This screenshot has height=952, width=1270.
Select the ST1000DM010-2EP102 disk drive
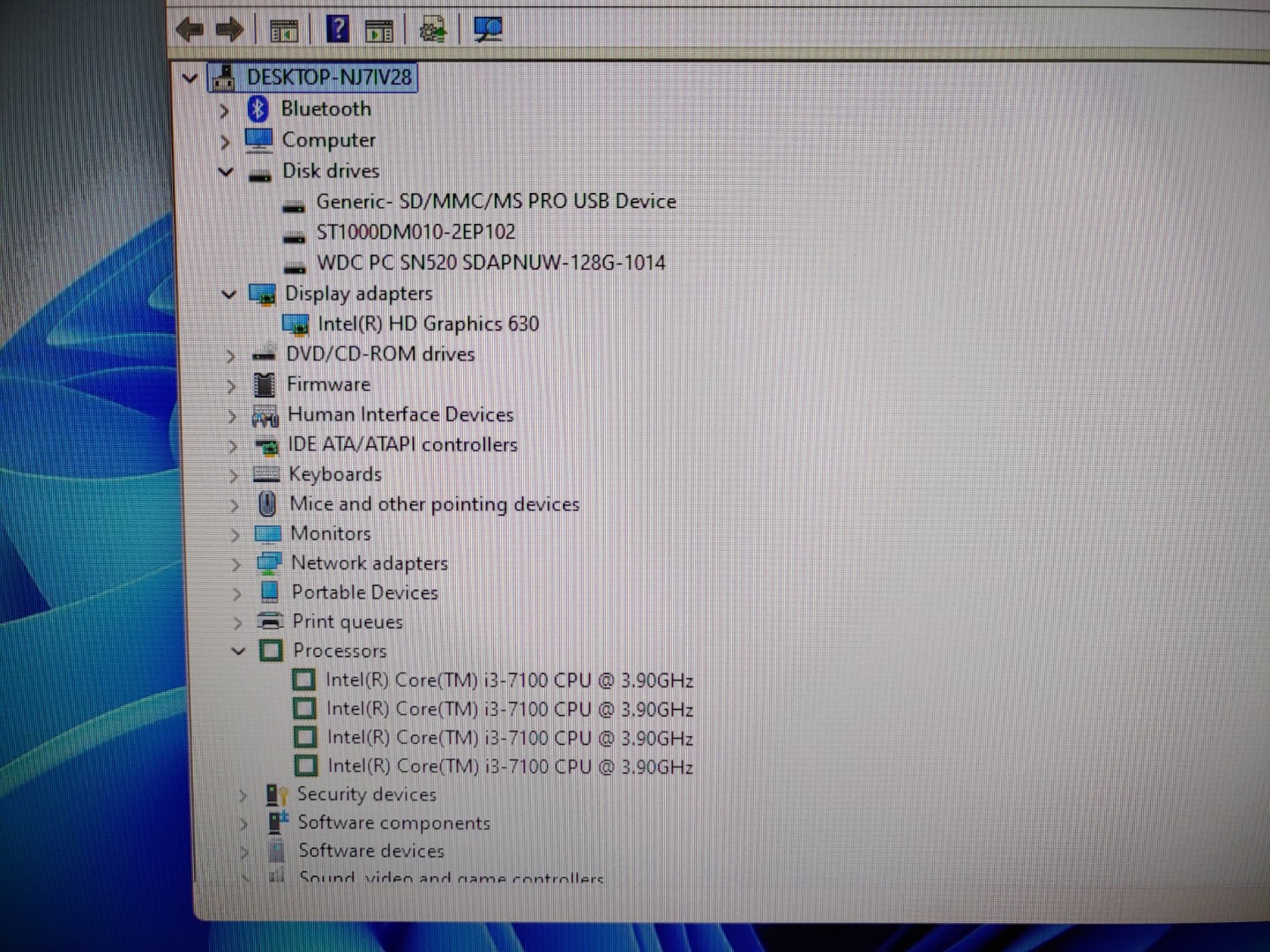pyautogui.click(x=415, y=233)
